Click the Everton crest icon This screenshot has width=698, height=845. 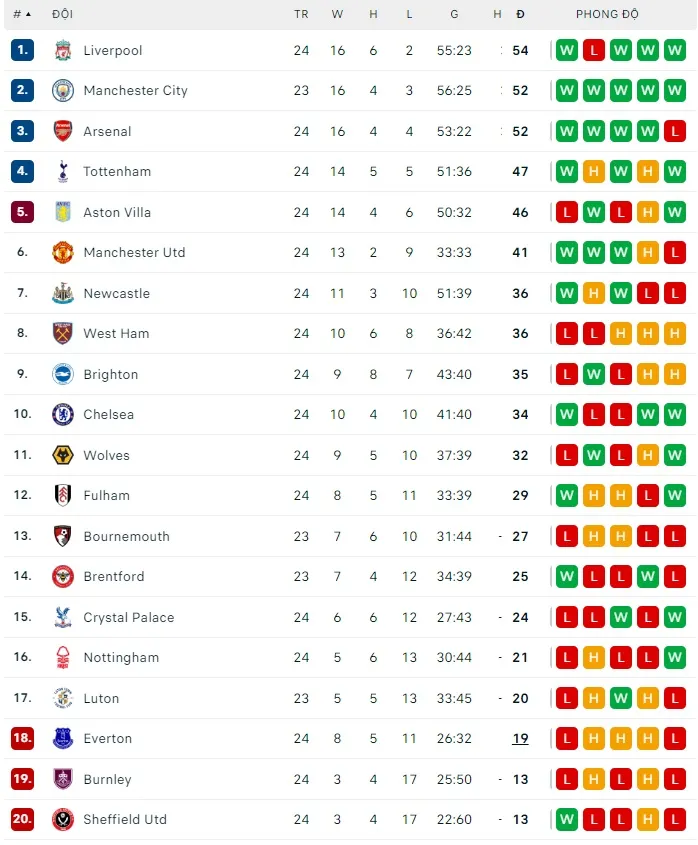(63, 739)
